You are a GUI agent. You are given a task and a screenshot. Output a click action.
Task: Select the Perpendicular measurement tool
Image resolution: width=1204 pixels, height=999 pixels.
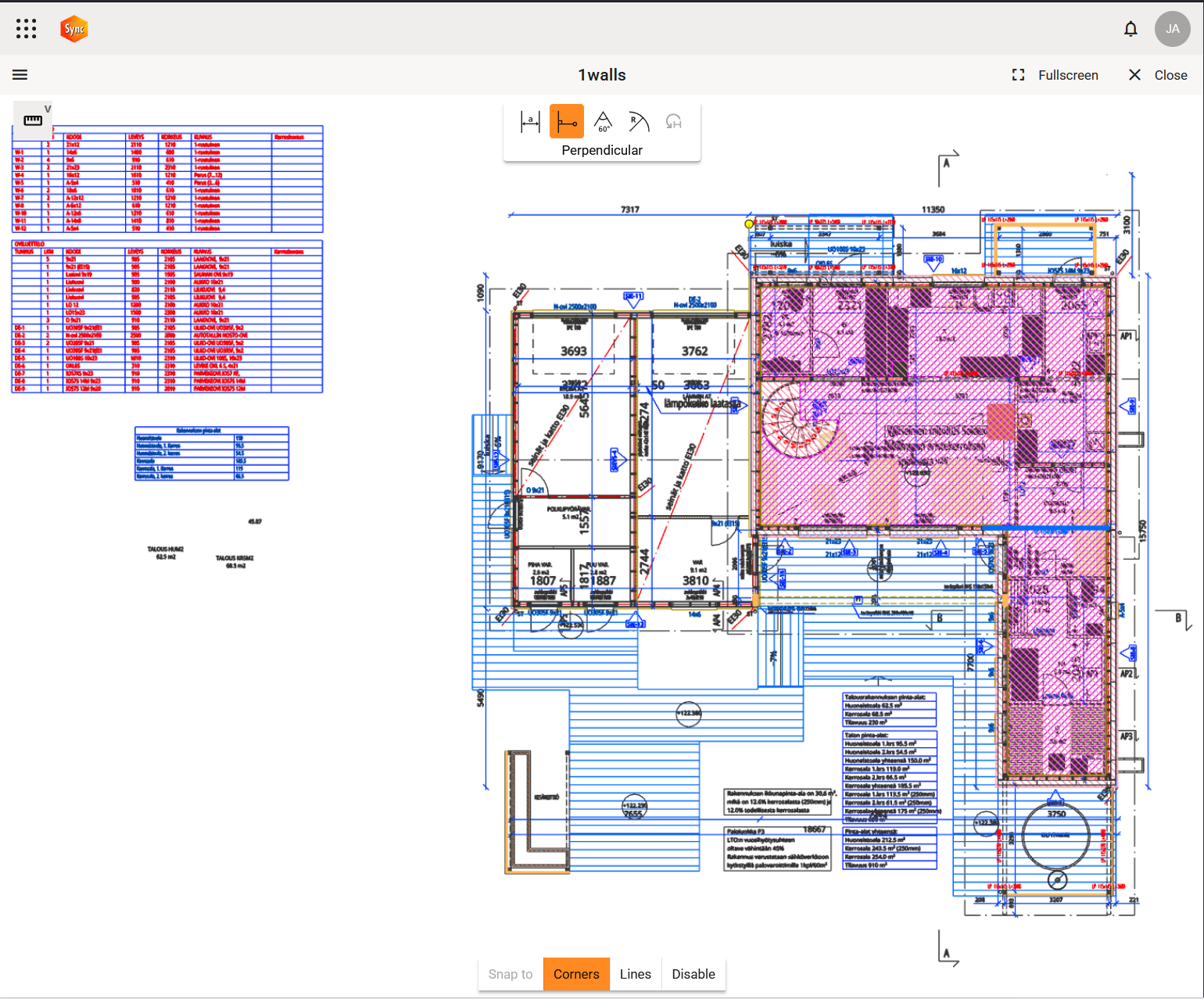point(567,122)
